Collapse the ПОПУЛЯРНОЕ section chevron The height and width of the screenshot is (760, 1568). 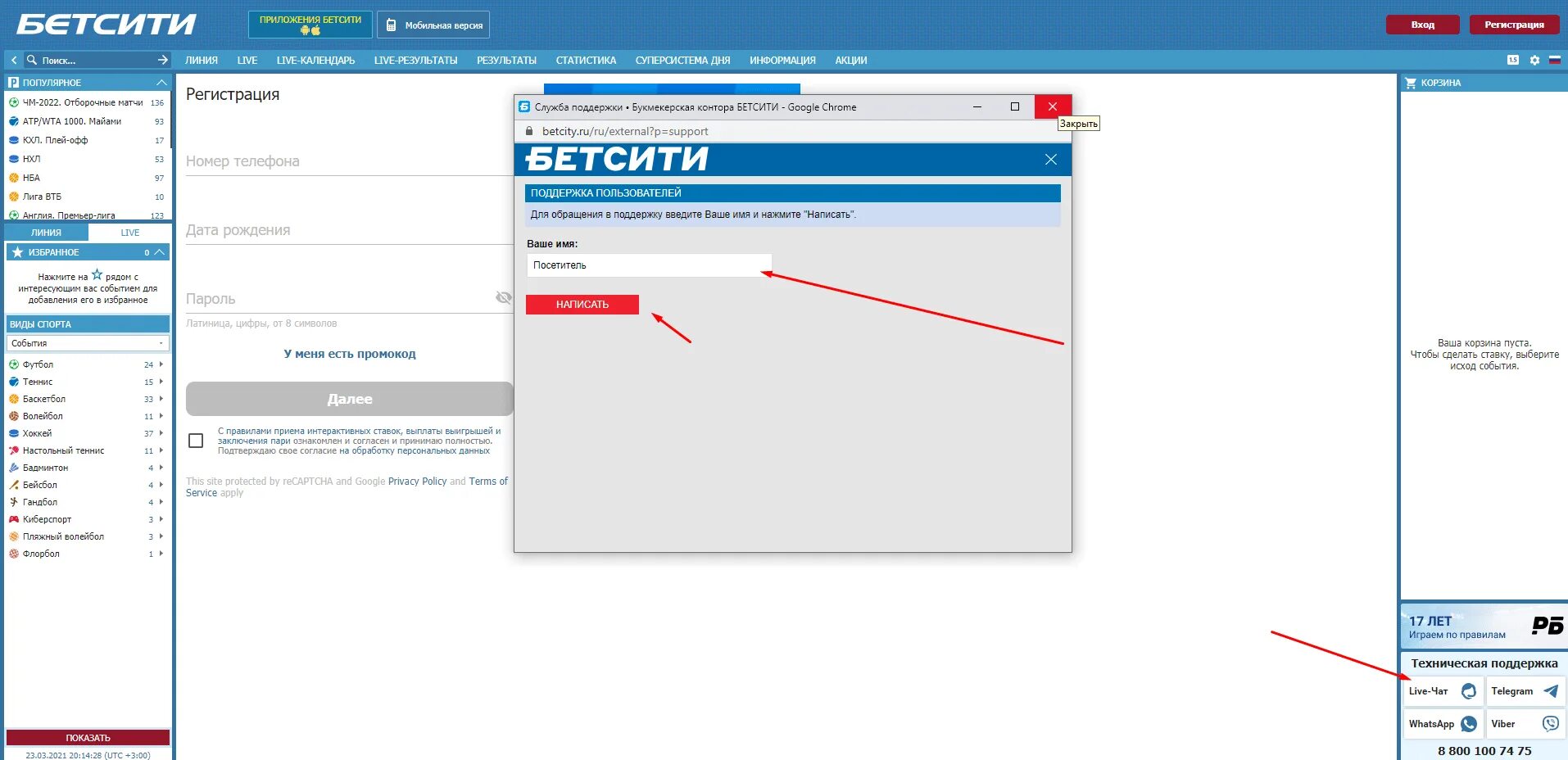[x=161, y=83]
